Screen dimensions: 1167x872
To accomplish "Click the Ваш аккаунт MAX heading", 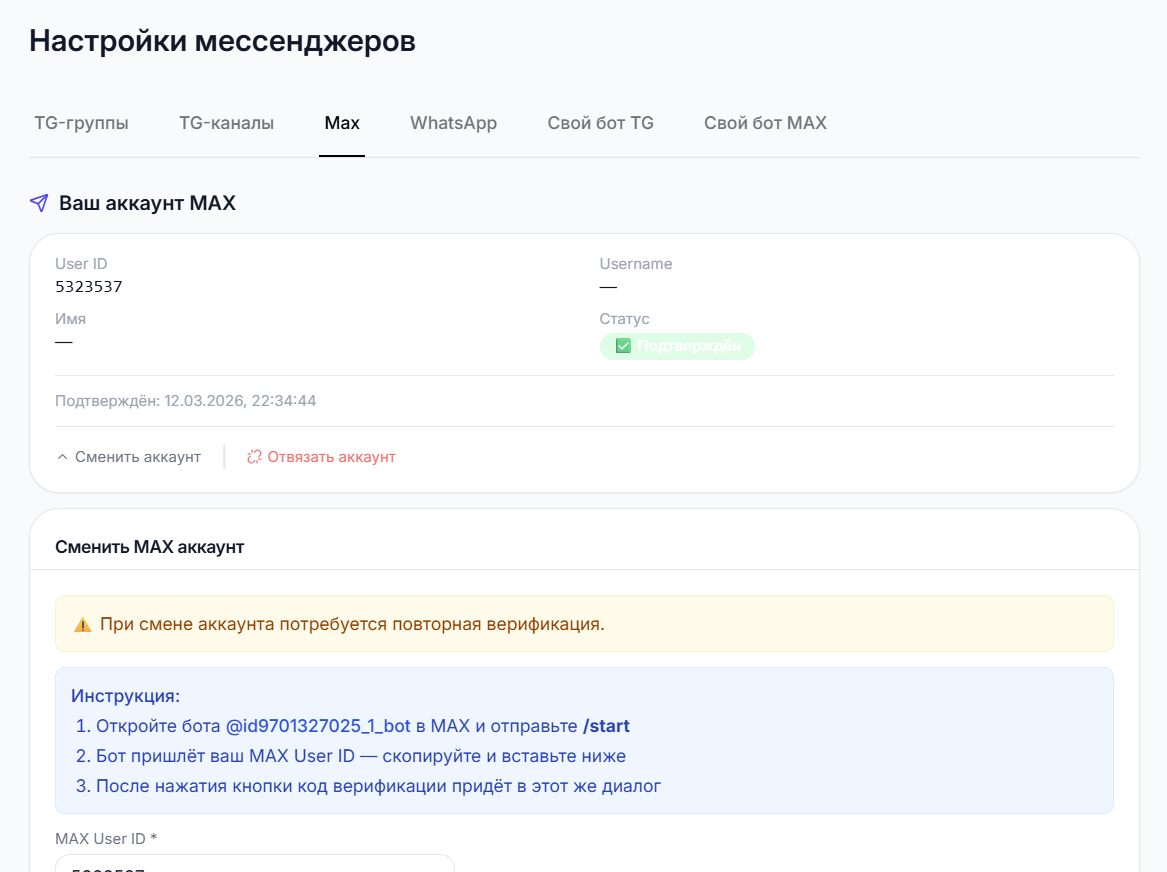I will coord(147,203).
